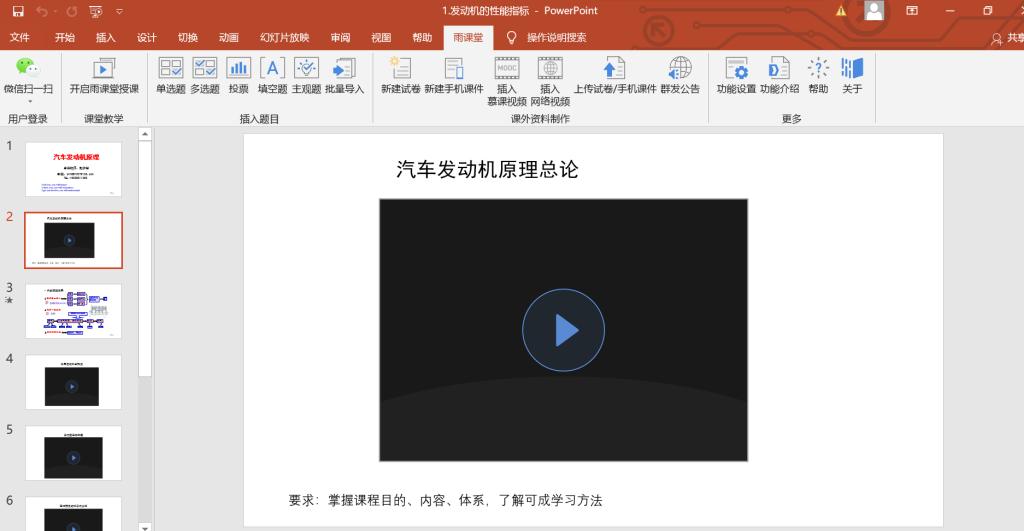Switch to the Transitions (切换) tab
The image size is (1024, 531).
pos(187,37)
